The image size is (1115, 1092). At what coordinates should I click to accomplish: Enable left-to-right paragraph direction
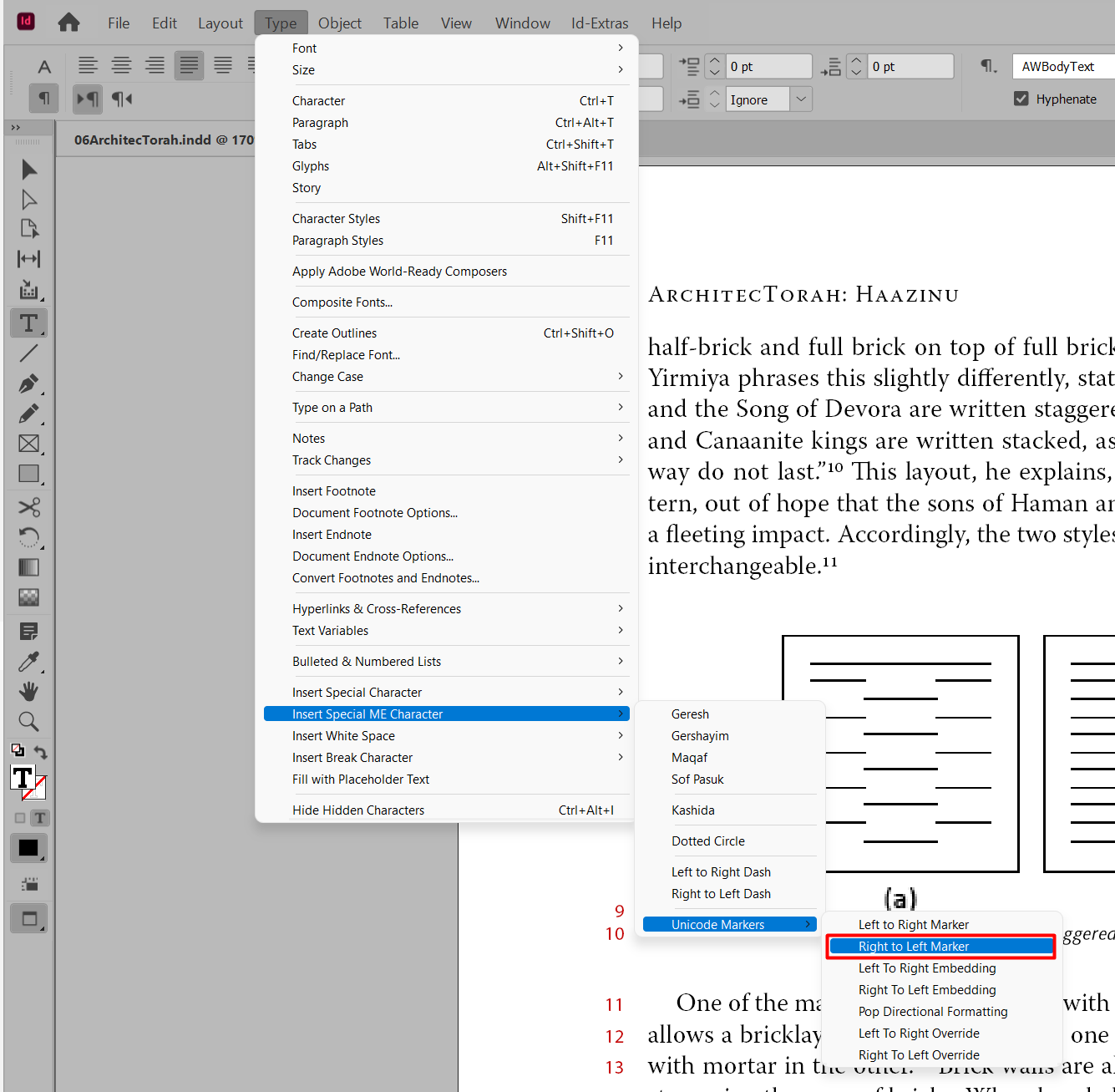[x=87, y=99]
